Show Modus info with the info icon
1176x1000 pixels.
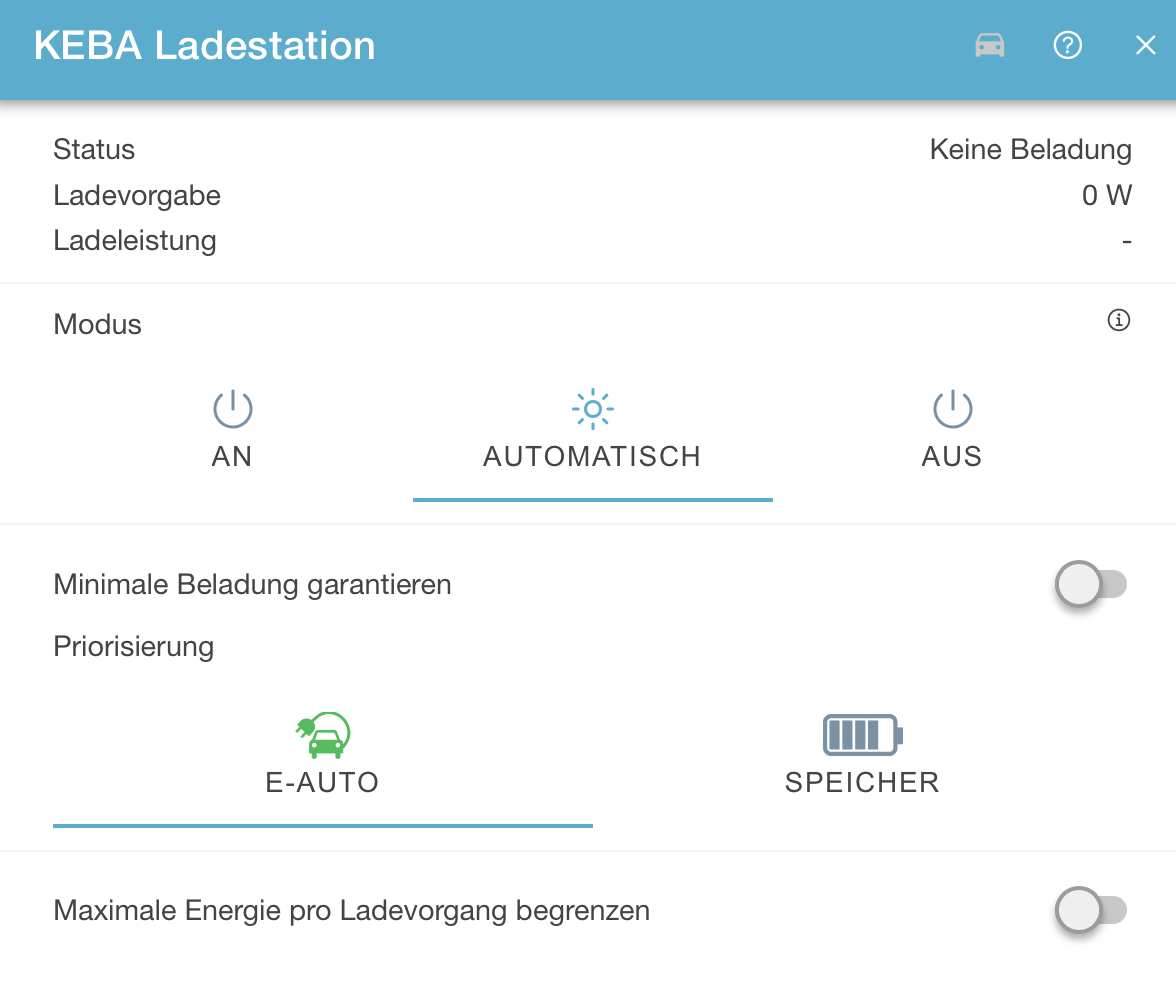1119,321
